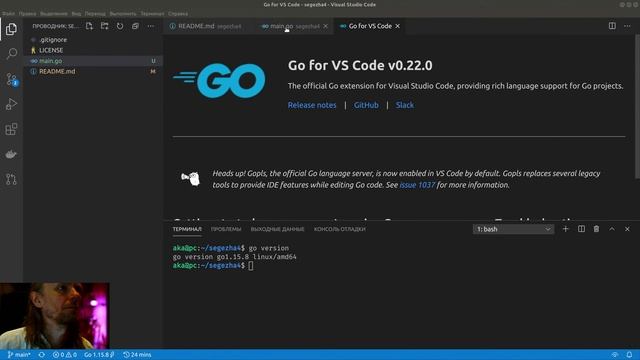Image resolution: width=640 pixels, height=360 pixels.
Task: Click the terminal prompt input line
Action: click(x=213, y=266)
